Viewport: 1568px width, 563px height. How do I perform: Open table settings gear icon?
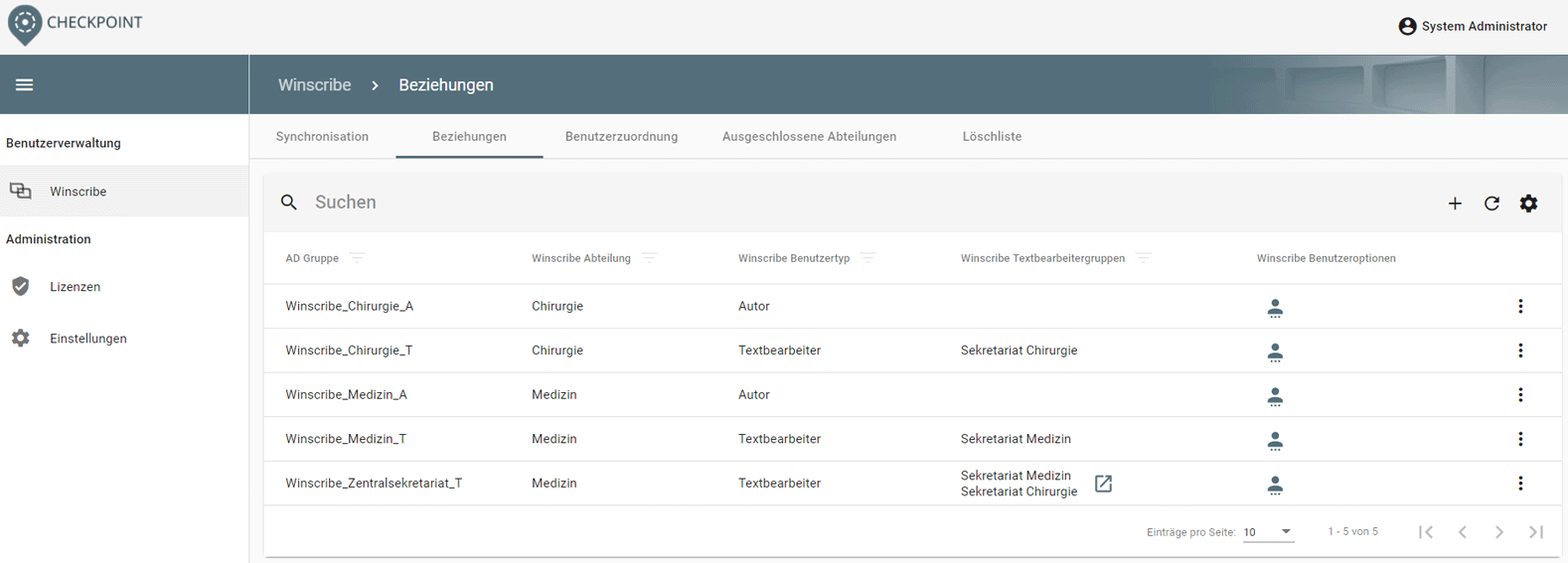(1528, 204)
